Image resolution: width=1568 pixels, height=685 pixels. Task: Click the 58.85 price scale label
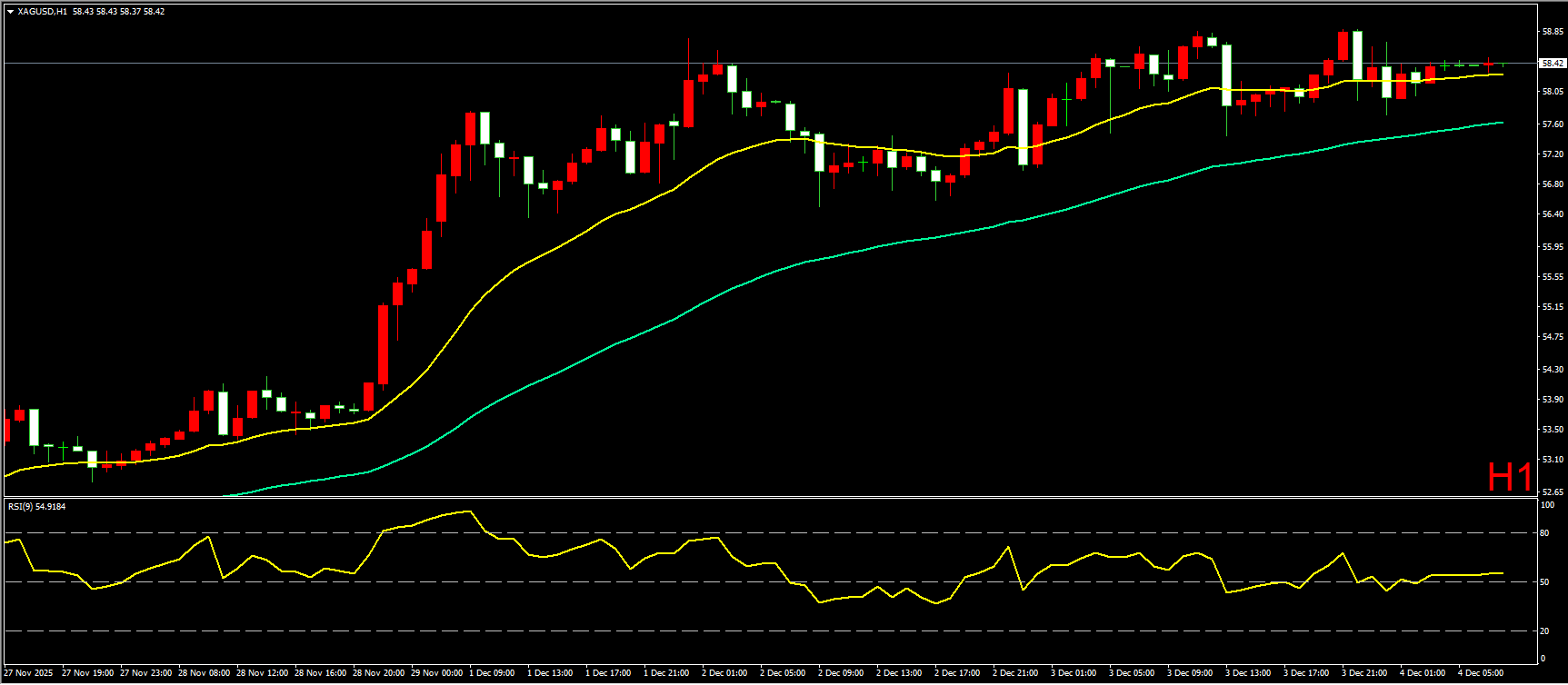click(1553, 31)
